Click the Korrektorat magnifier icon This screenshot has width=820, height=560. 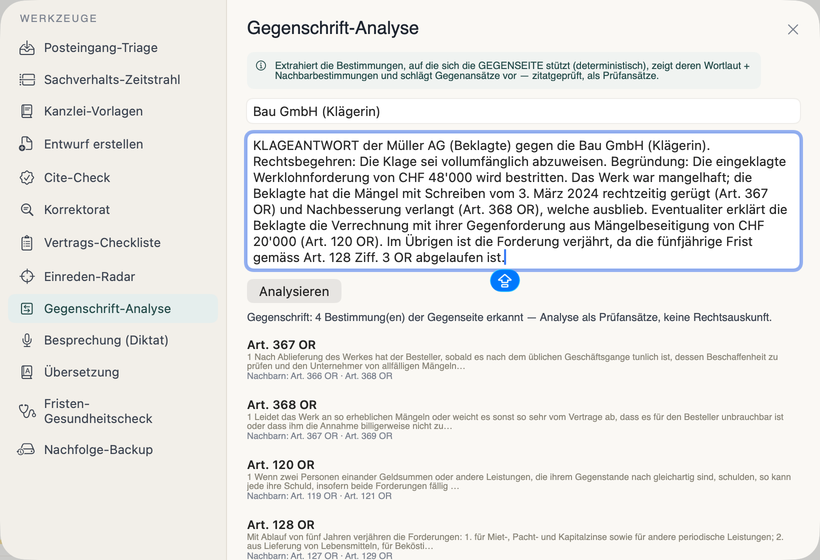27,210
